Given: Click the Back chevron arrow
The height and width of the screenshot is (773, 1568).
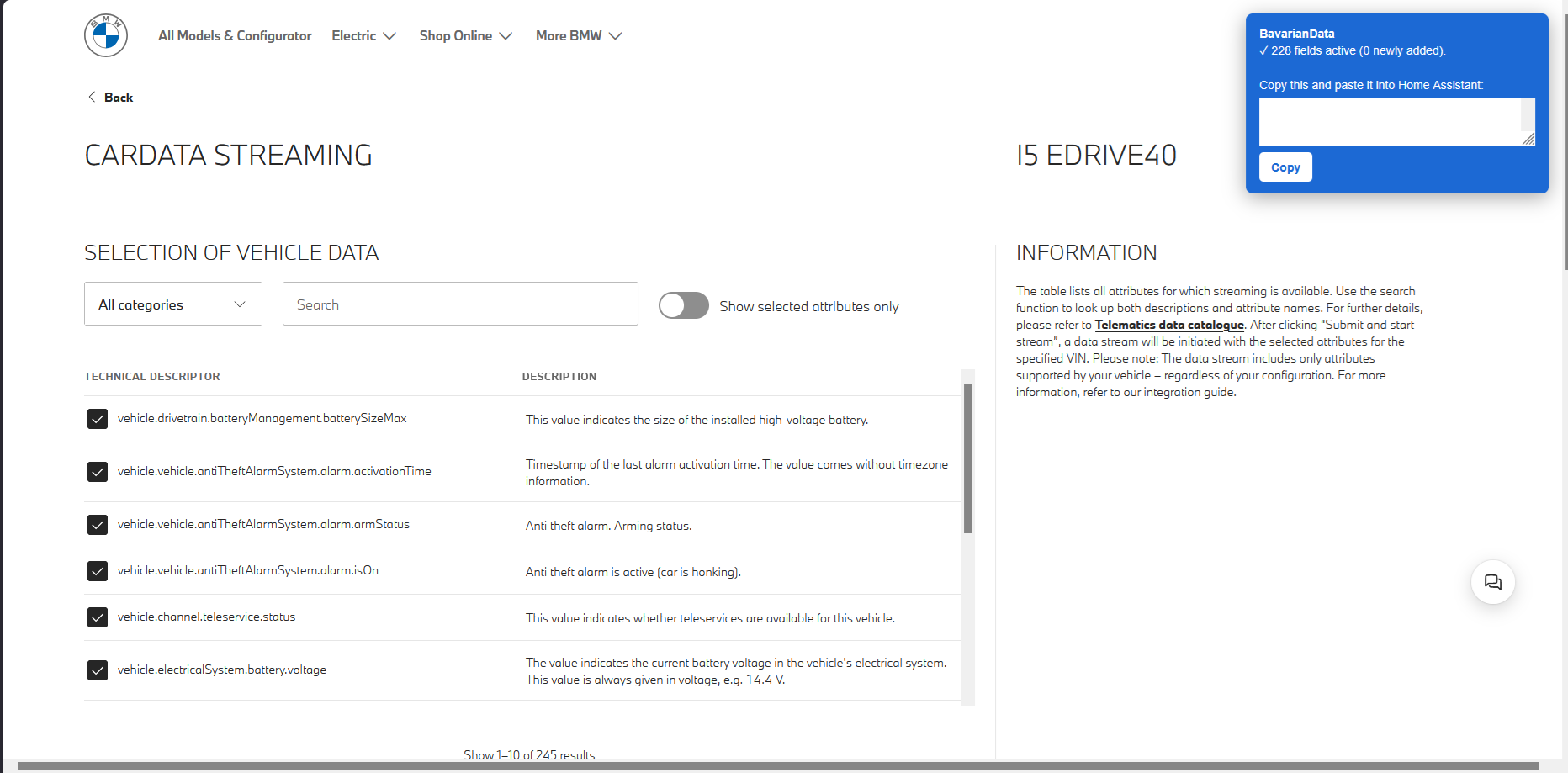Looking at the screenshot, I should pyautogui.click(x=92, y=97).
